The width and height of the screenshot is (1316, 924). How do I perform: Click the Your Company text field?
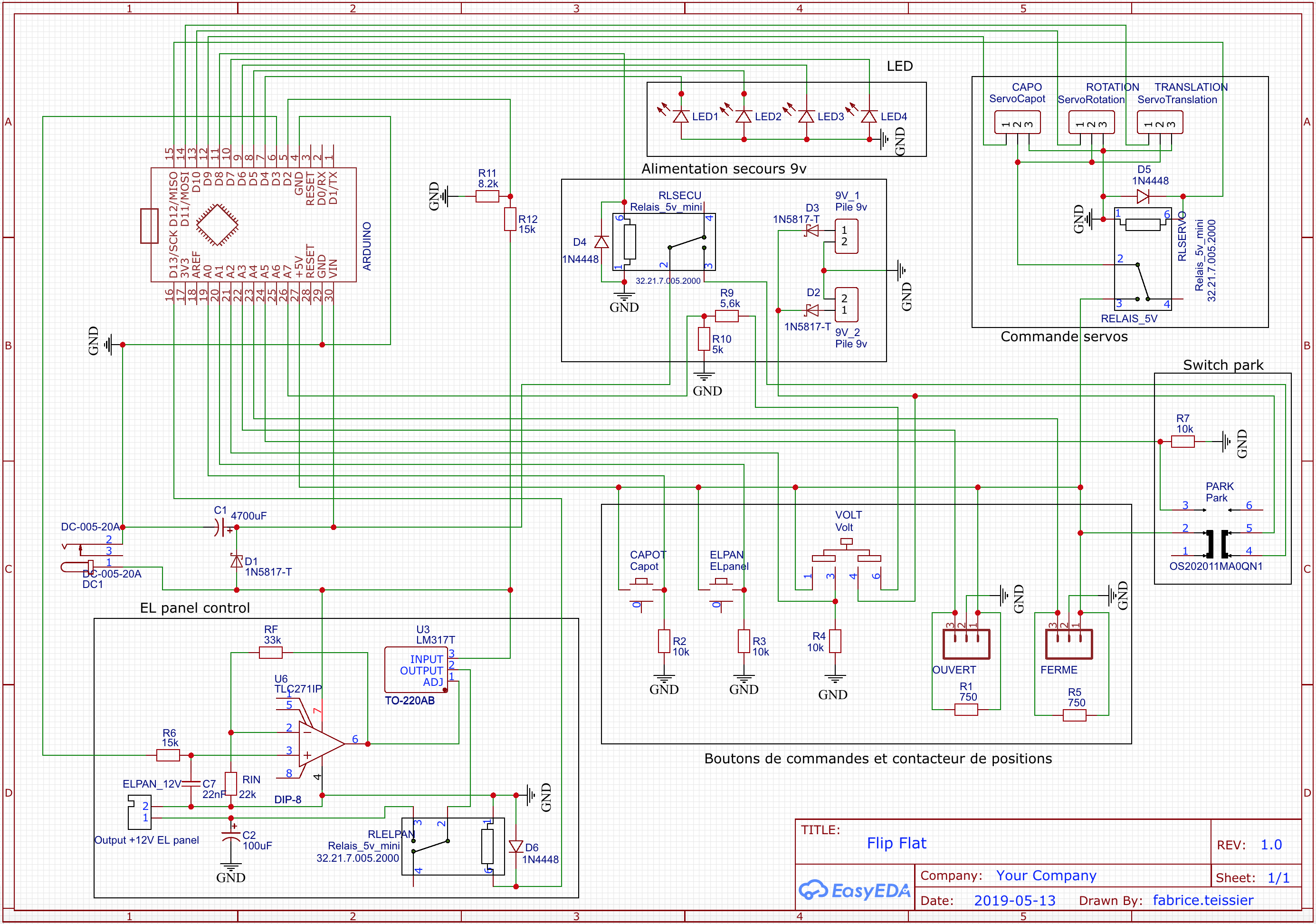[x=1046, y=875]
